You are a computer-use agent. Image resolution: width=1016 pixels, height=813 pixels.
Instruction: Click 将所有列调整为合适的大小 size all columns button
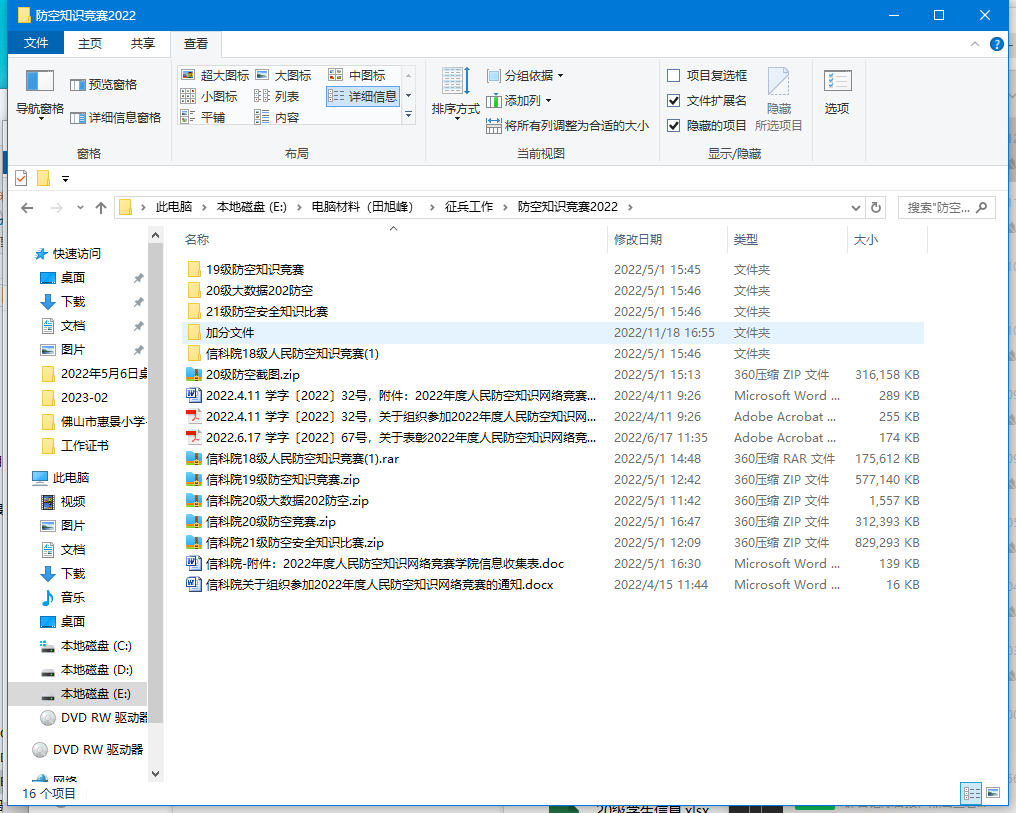pos(567,125)
